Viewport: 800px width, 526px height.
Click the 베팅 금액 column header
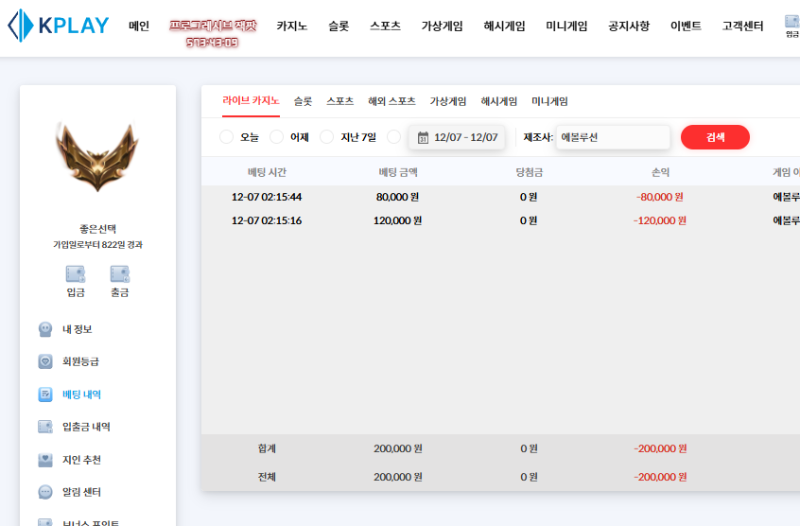[x=398, y=172]
